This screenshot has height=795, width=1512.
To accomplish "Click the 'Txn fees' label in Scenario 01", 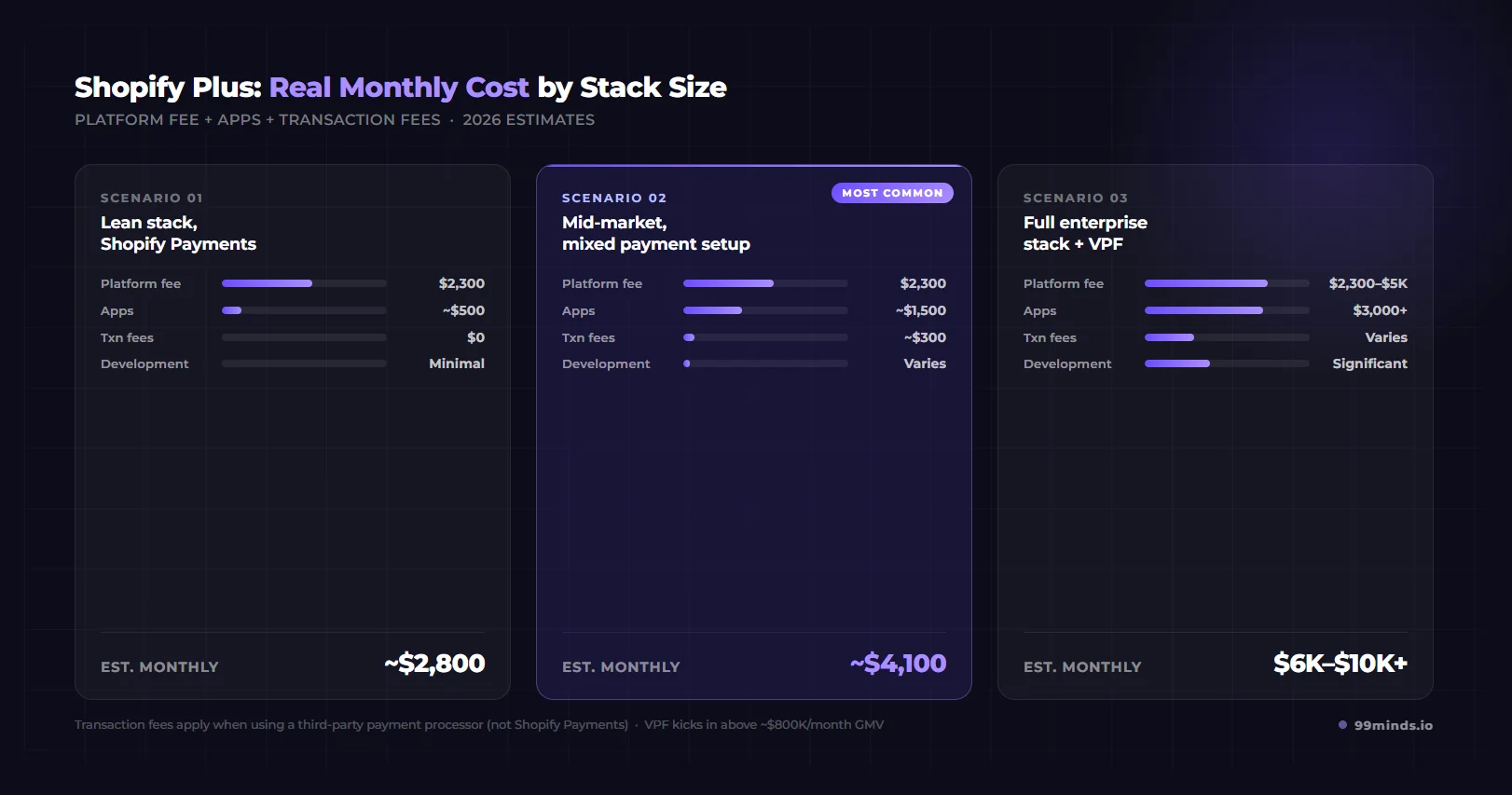I will coord(127,337).
